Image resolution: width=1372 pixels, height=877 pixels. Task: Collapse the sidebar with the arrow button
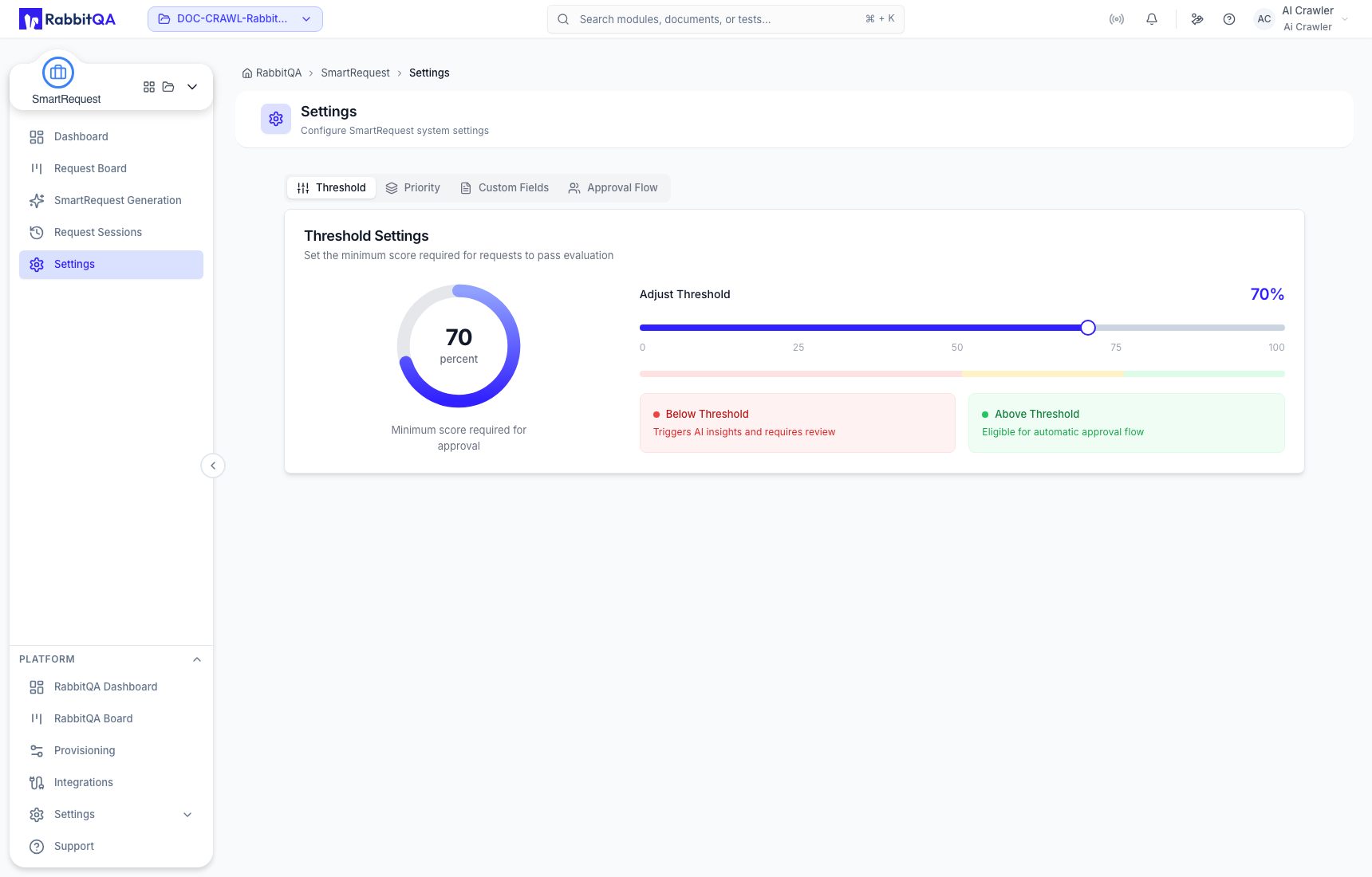(x=213, y=466)
